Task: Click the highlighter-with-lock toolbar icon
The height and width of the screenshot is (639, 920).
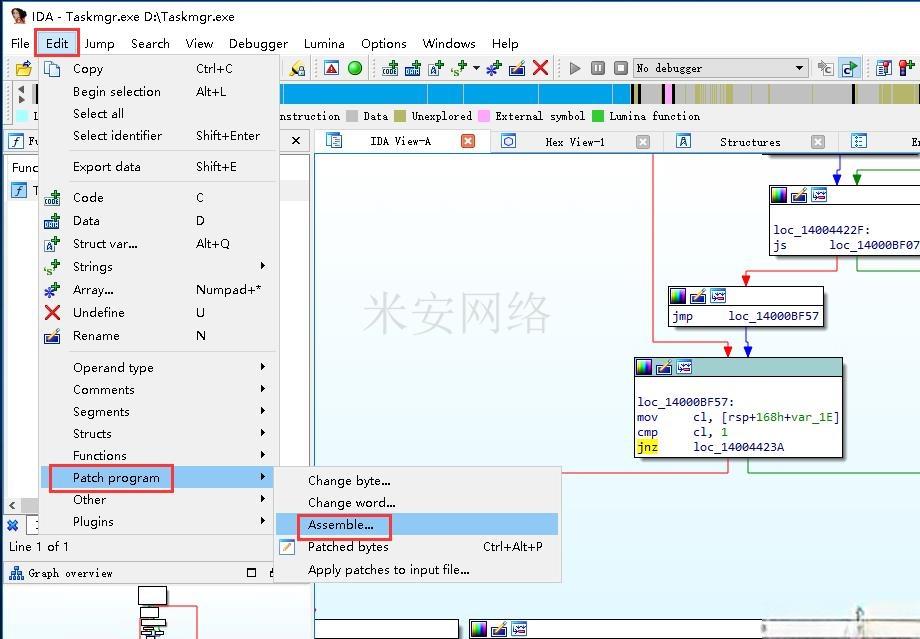Action: pos(297,69)
